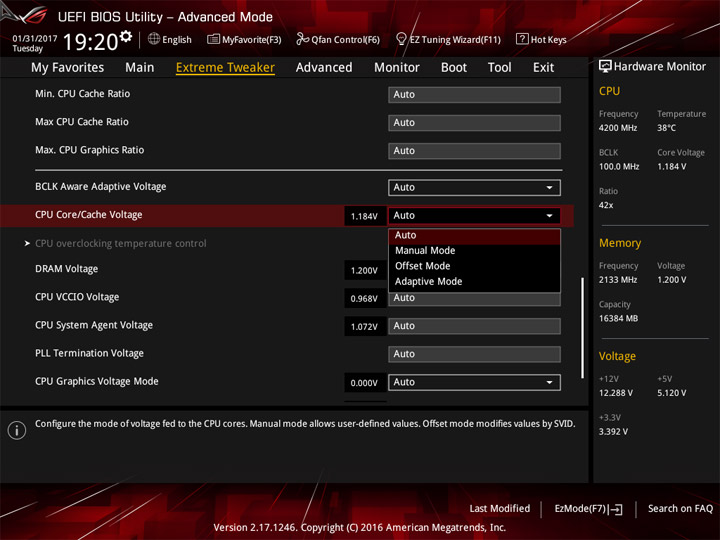Screen dimensions: 720x540
Task: Click PLL Termination Voltage field
Action: point(474,354)
